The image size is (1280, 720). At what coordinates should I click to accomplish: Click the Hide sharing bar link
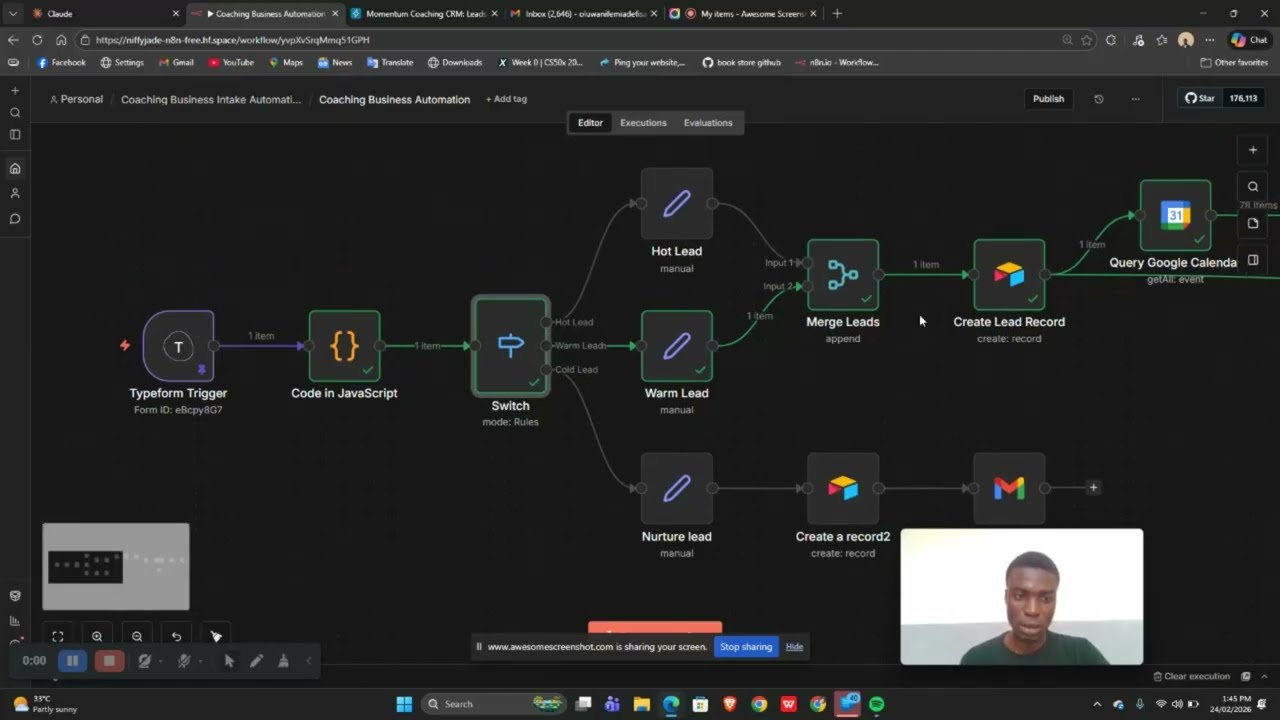[794, 647]
